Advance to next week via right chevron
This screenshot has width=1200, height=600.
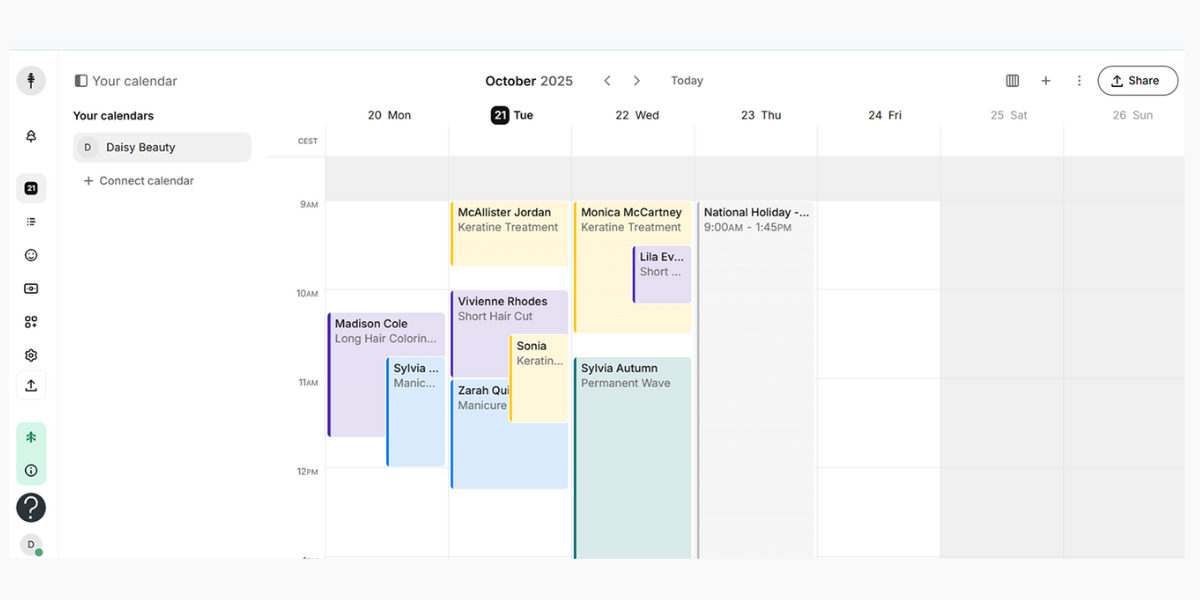[637, 80]
